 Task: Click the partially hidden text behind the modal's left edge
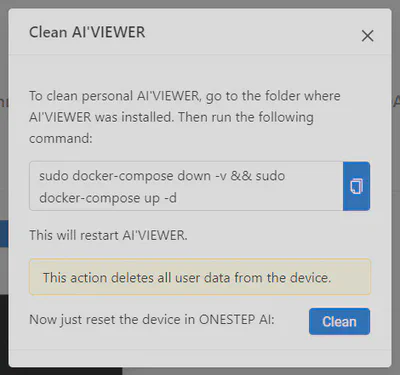(4, 102)
